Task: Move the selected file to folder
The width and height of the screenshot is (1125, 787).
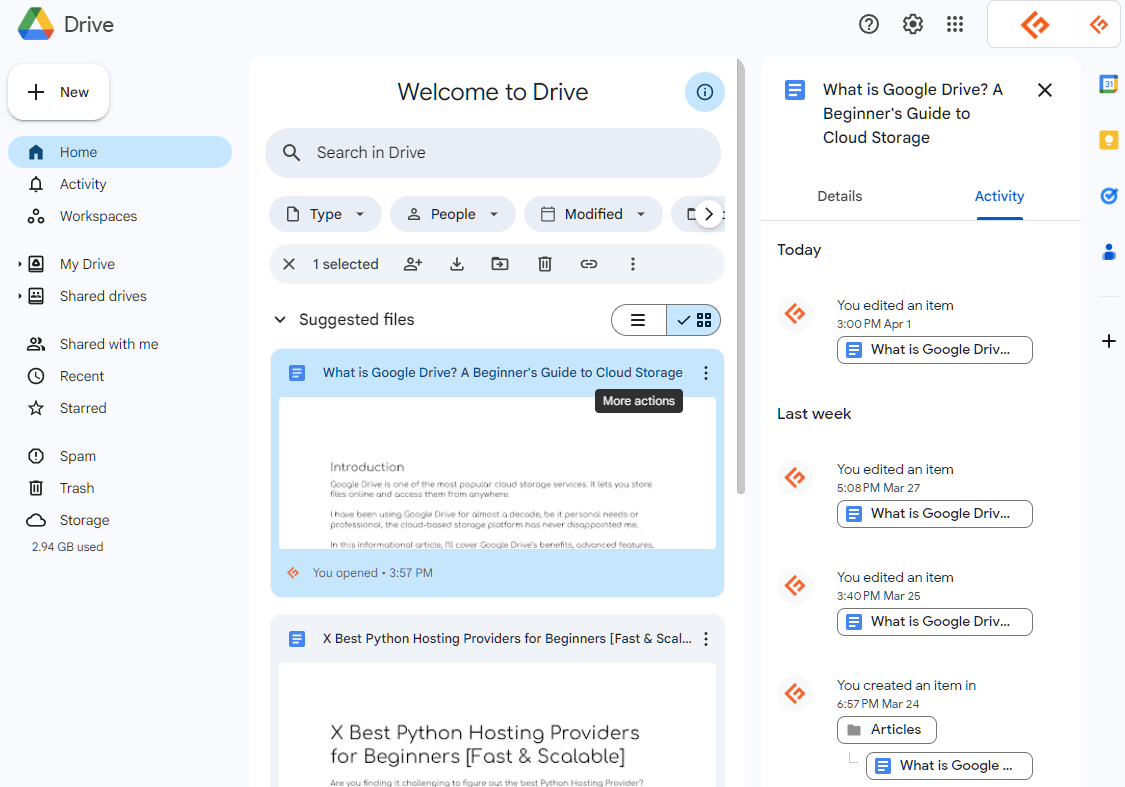Action: (500, 264)
